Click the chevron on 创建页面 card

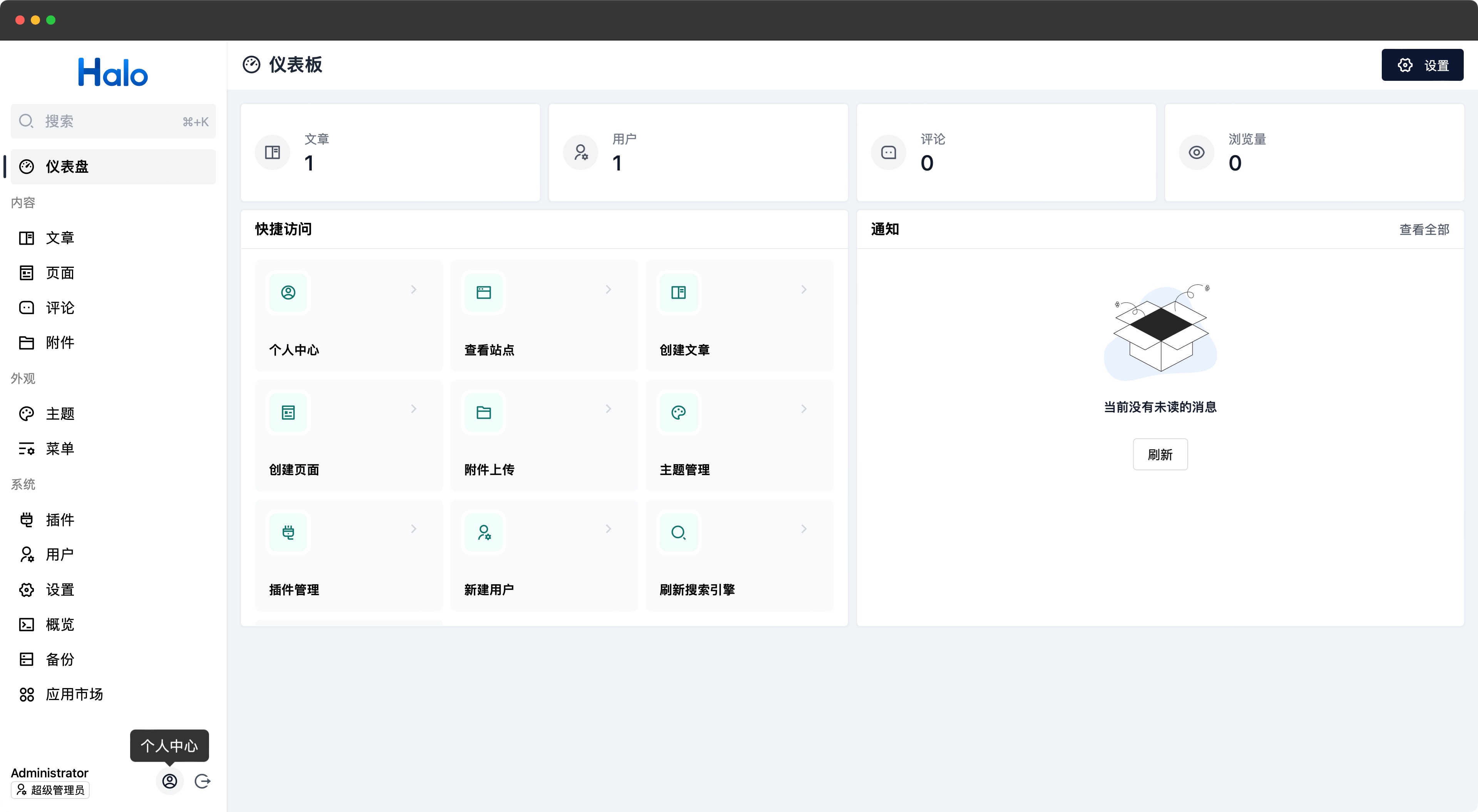point(414,409)
